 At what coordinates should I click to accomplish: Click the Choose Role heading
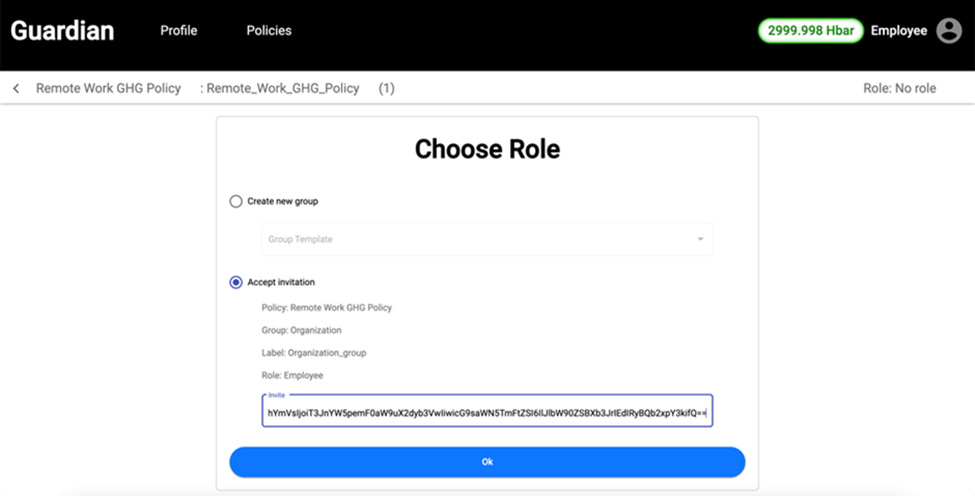(x=487, y=149)
